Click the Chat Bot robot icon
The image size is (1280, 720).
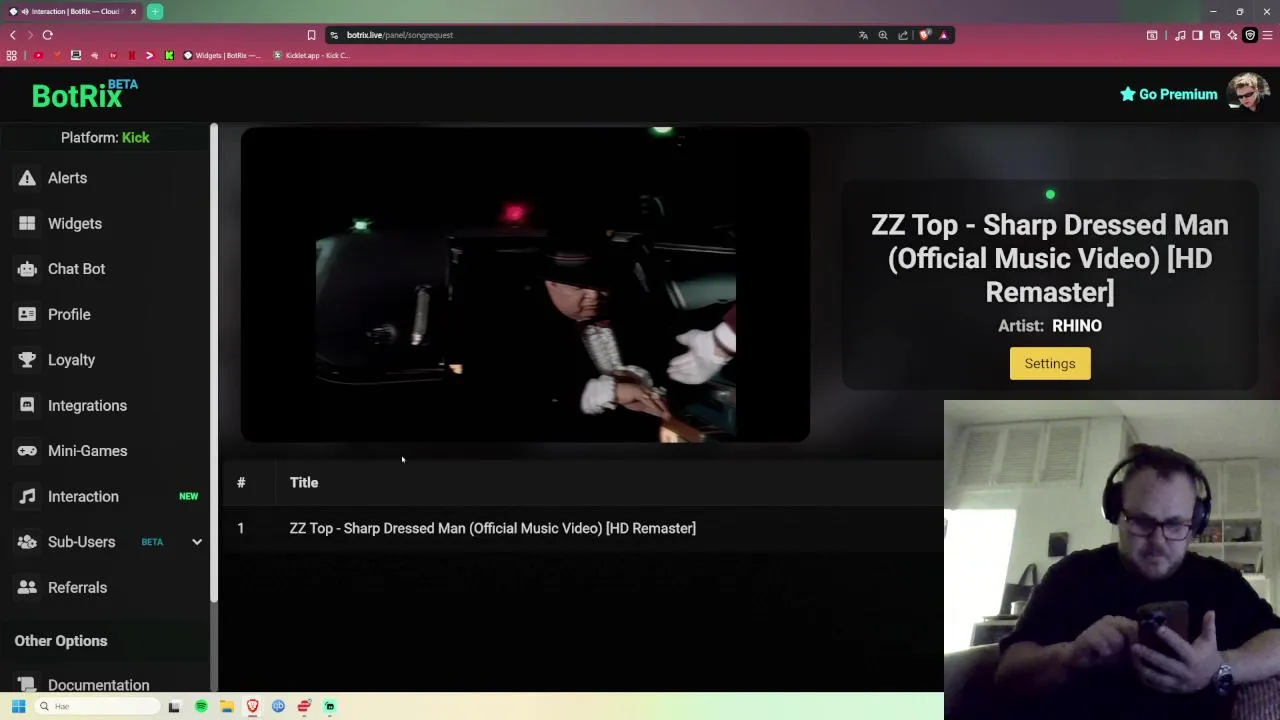pyautogui.click(x=27, y=269)
